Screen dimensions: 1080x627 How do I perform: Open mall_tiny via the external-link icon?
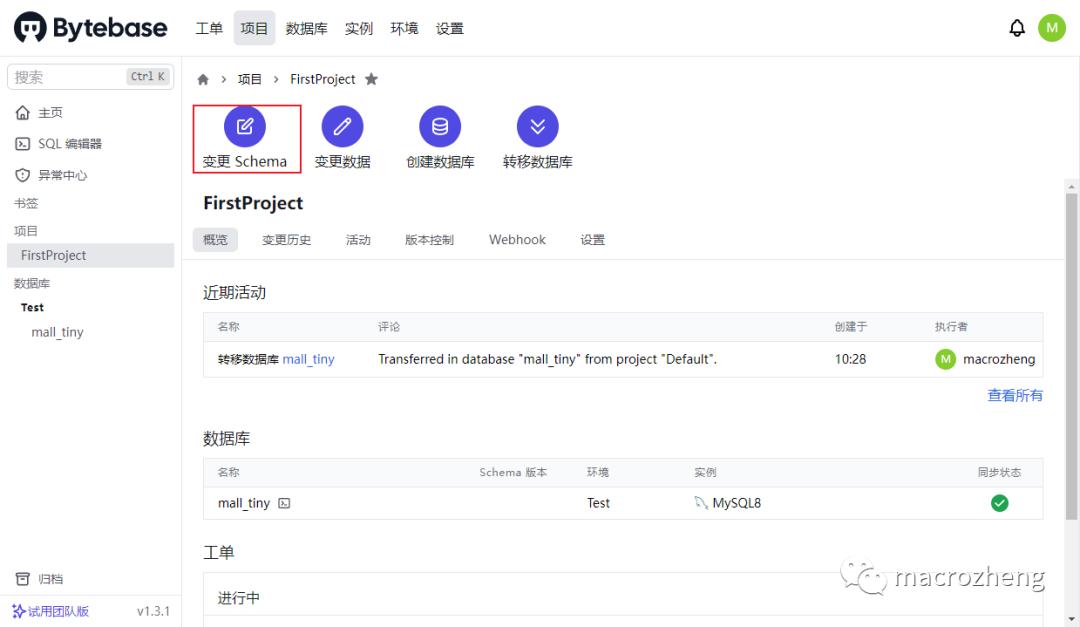pos(285,503)
